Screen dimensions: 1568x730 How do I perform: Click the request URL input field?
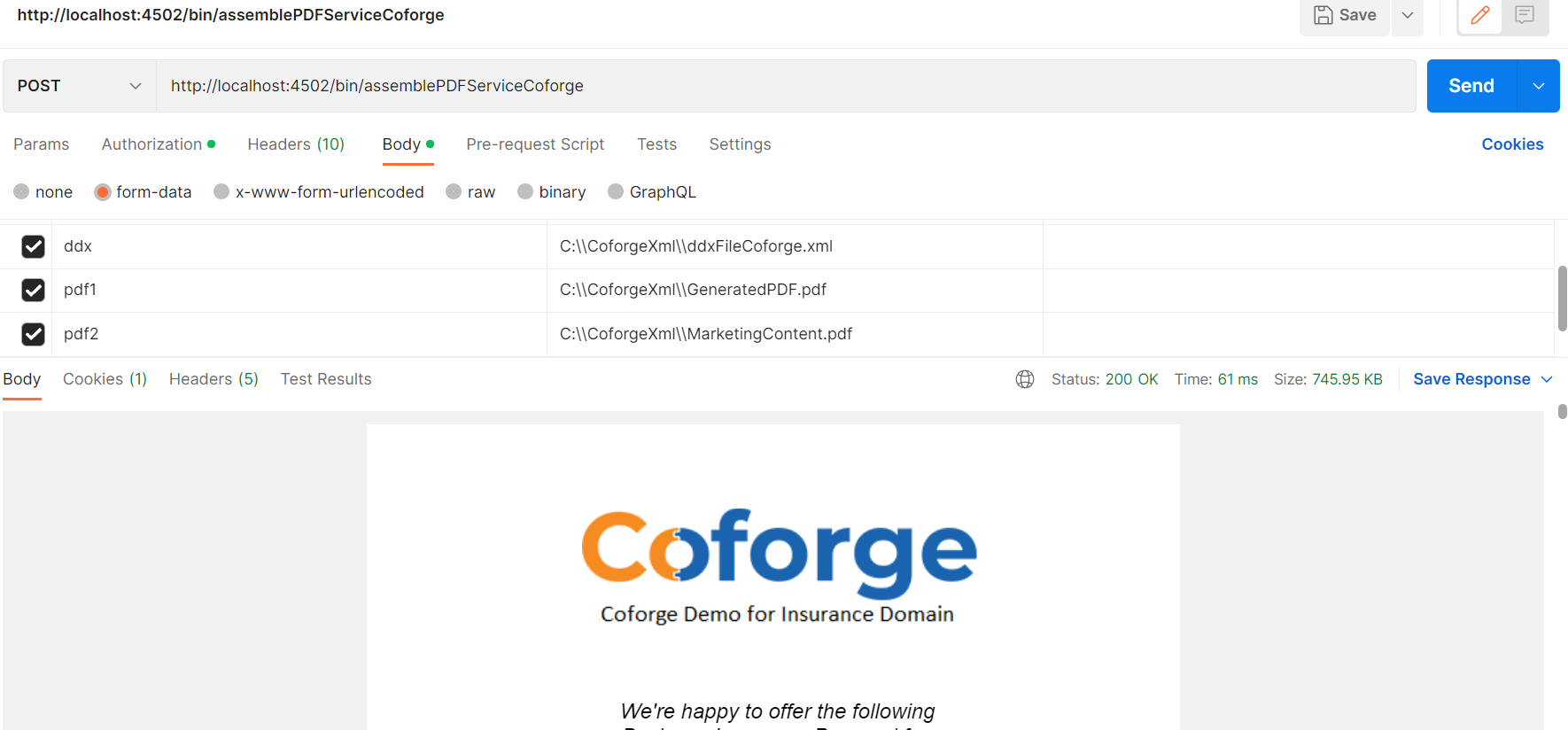(x=786, y=86)
